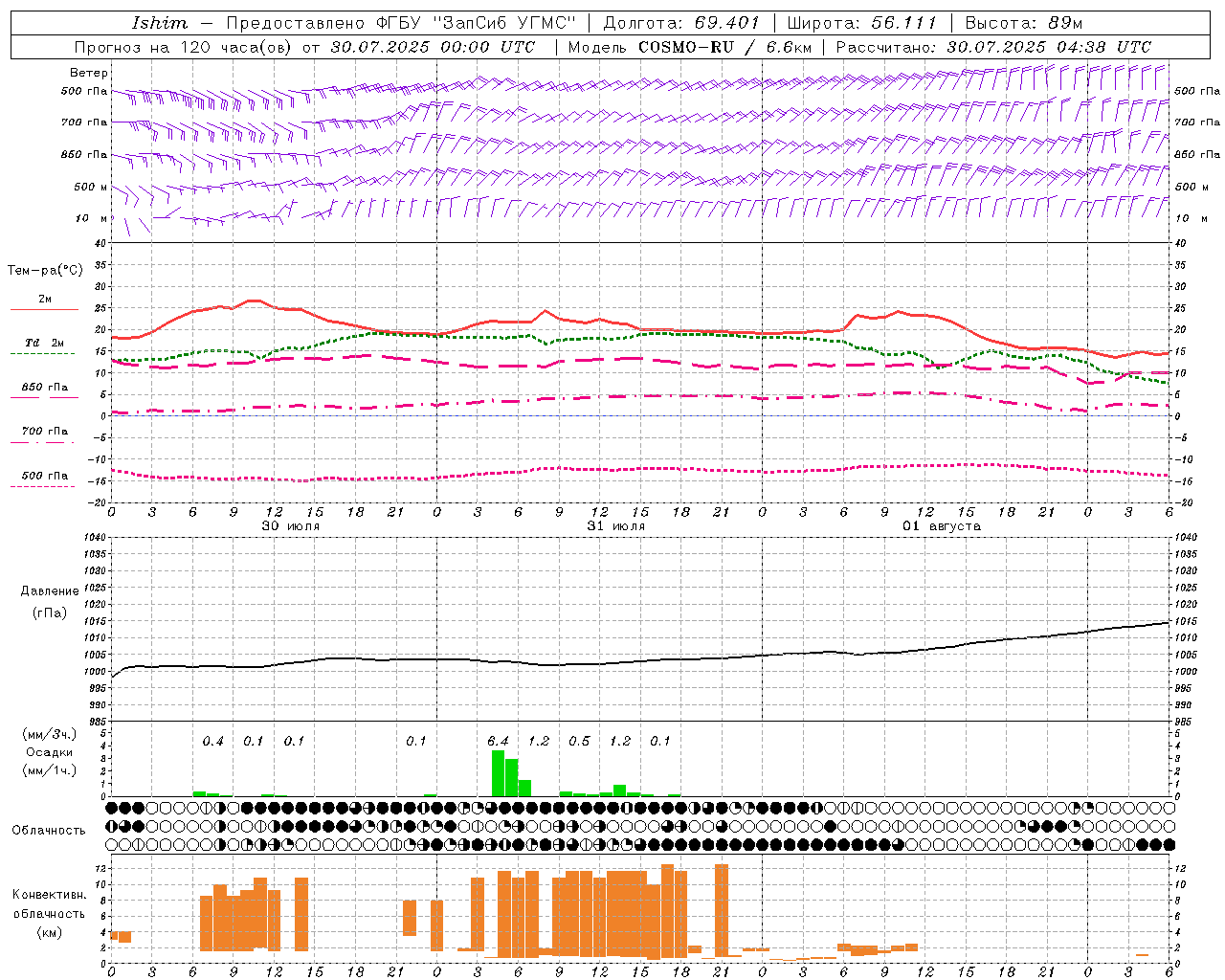Click the 'Давление' pressure panel label
Viewport: 1225px width, 980px height.
coord(50,590)
